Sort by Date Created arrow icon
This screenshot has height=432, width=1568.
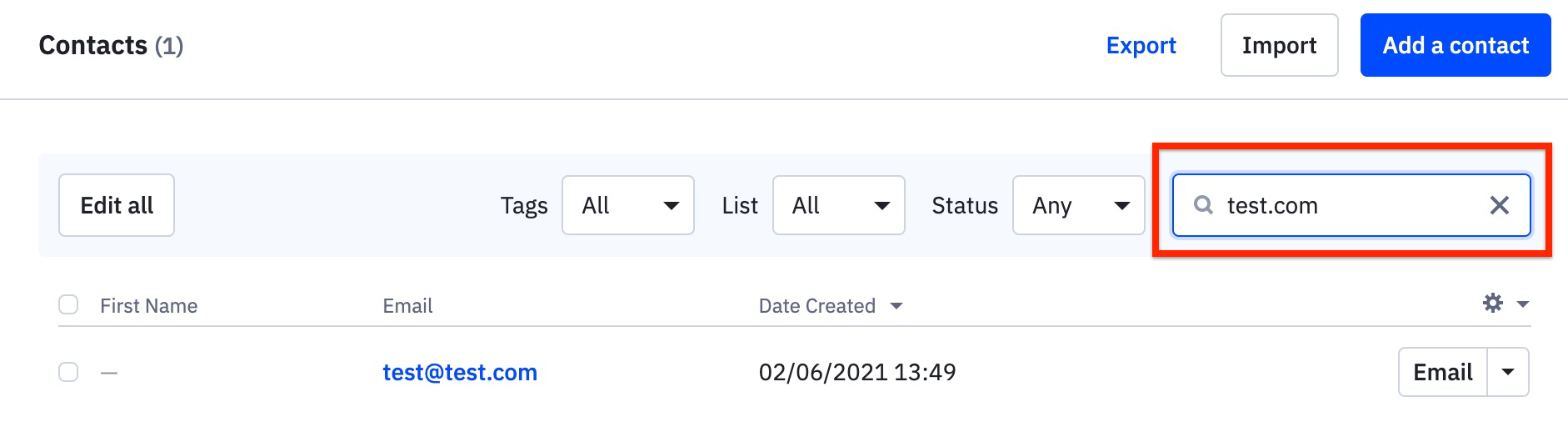point(896,306)
